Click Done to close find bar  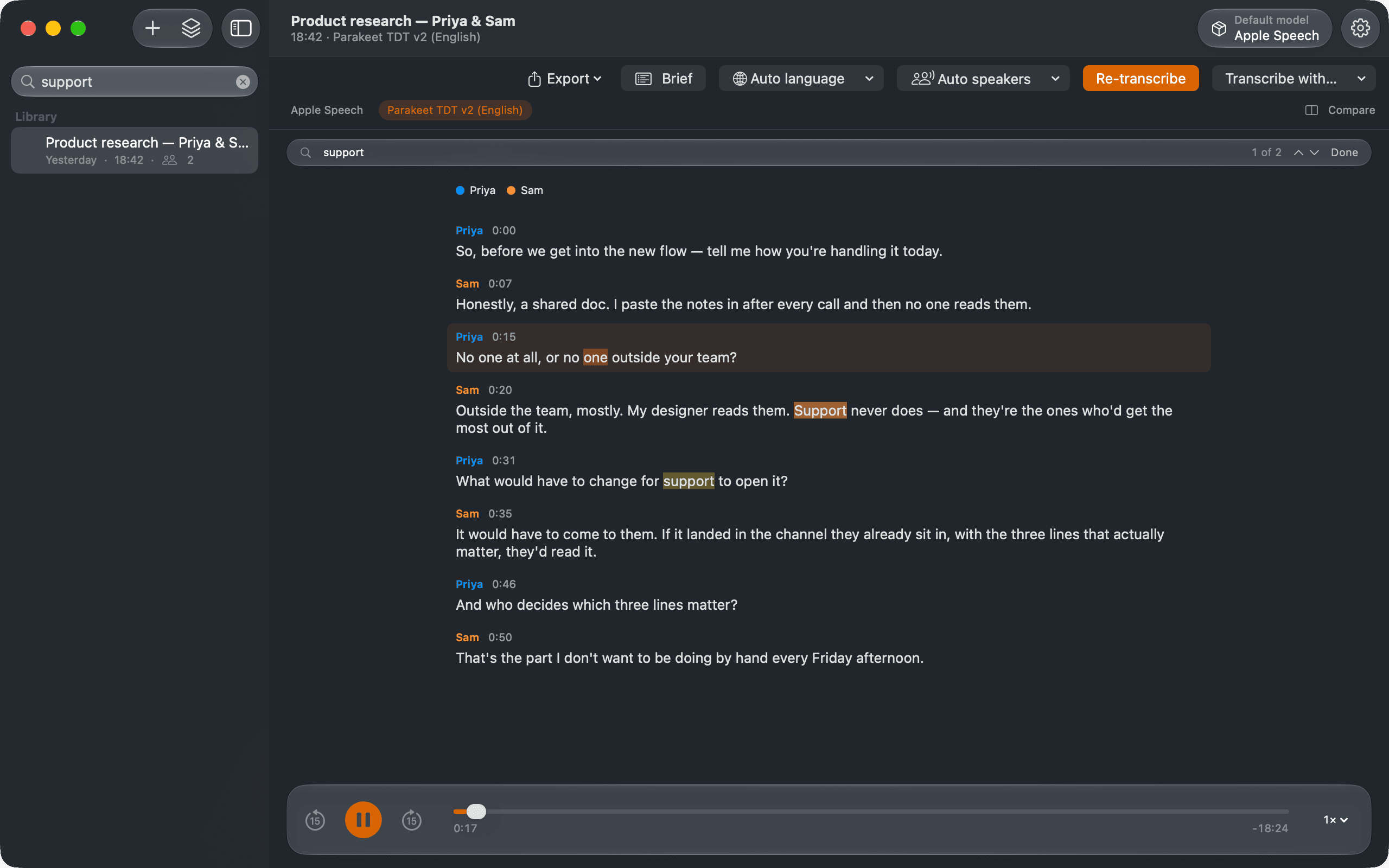tap(1344, 152)
